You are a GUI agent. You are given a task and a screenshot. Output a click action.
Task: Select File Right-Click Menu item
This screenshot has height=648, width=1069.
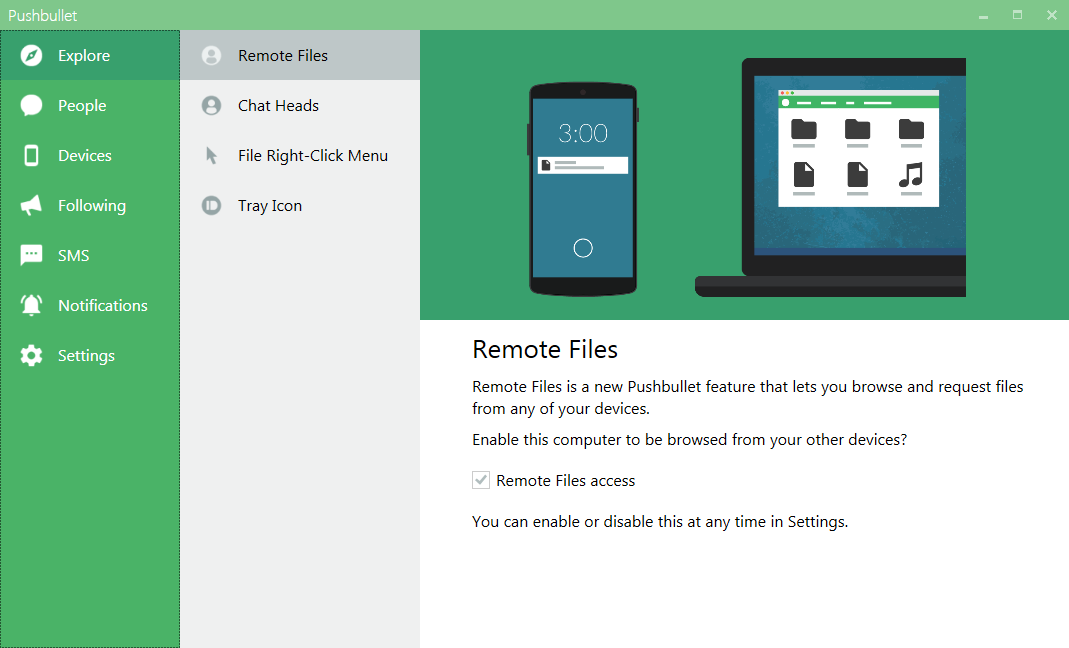[x=300, y=156]
